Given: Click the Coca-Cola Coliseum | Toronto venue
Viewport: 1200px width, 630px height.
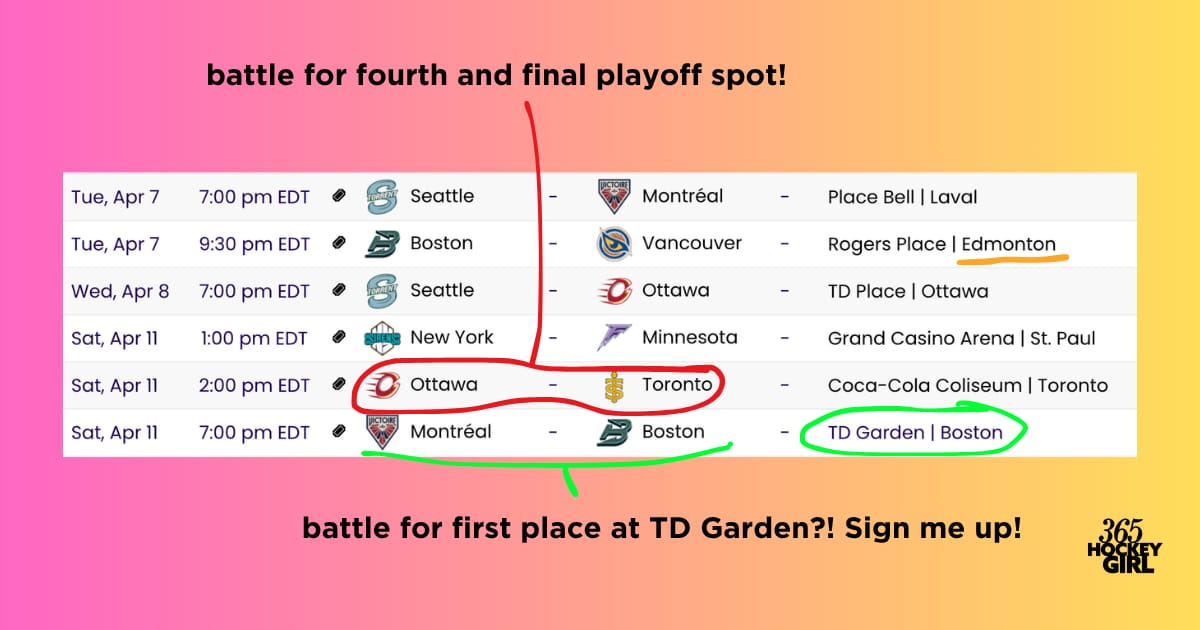Looking at the screenshot, I should pyautogui.click(x=967, y=385).
